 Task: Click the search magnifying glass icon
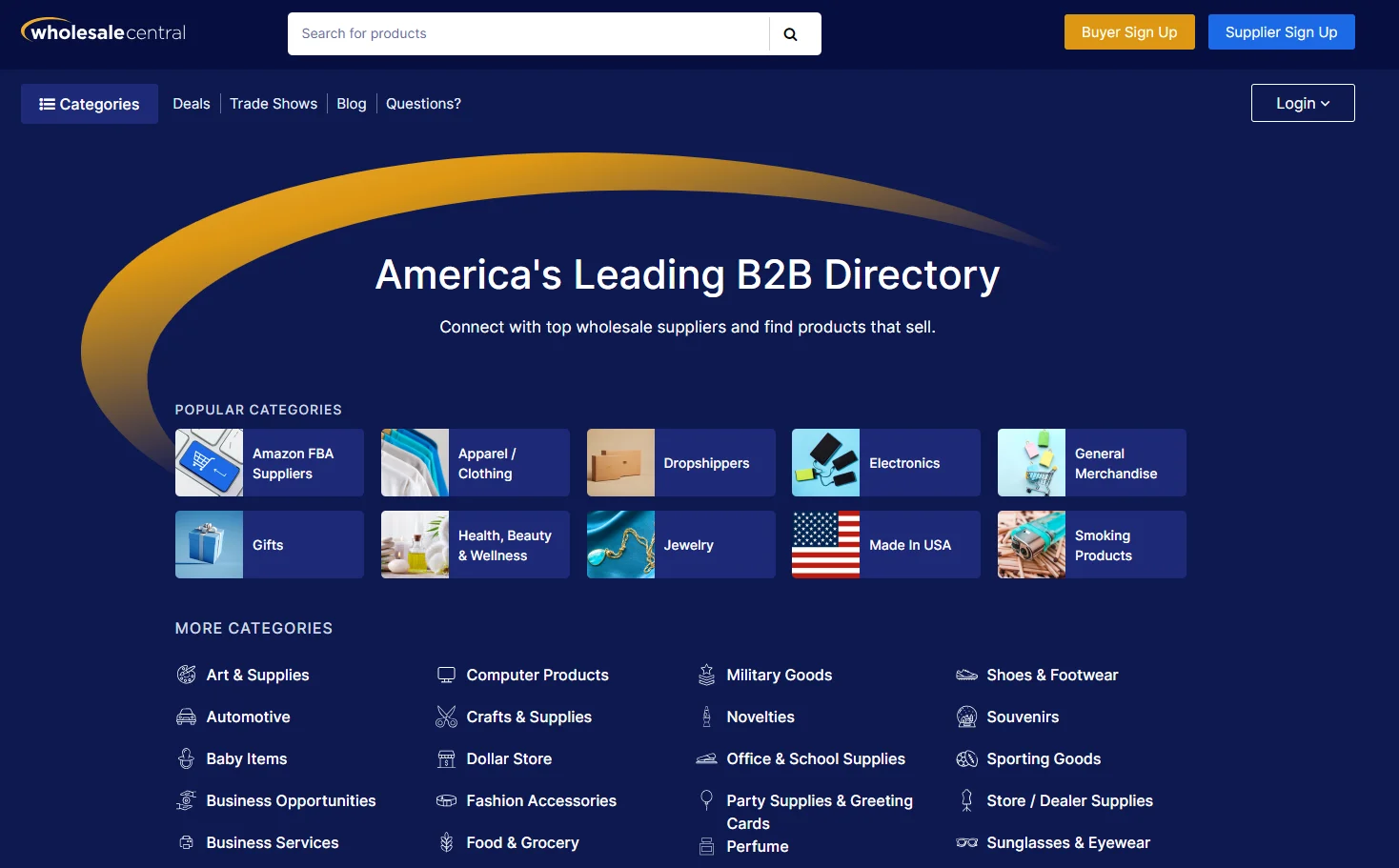[790, 34]
